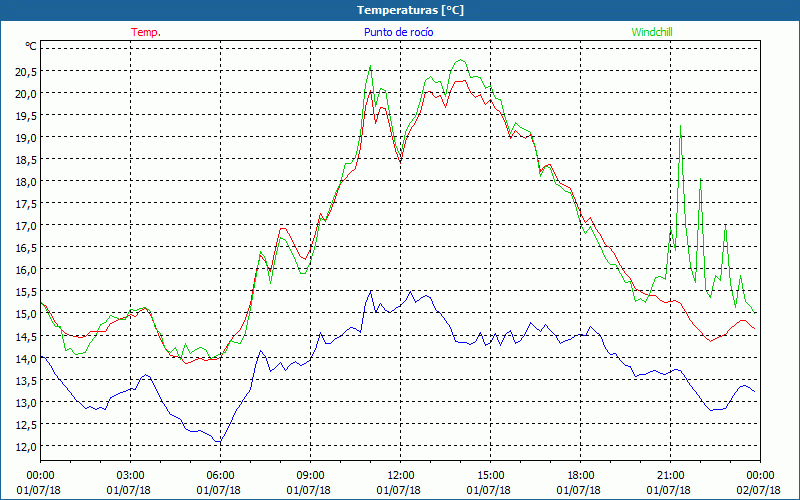Click the 13,5 y-axis value
This screenshot has height=500, width=800.
coord(26,381)
